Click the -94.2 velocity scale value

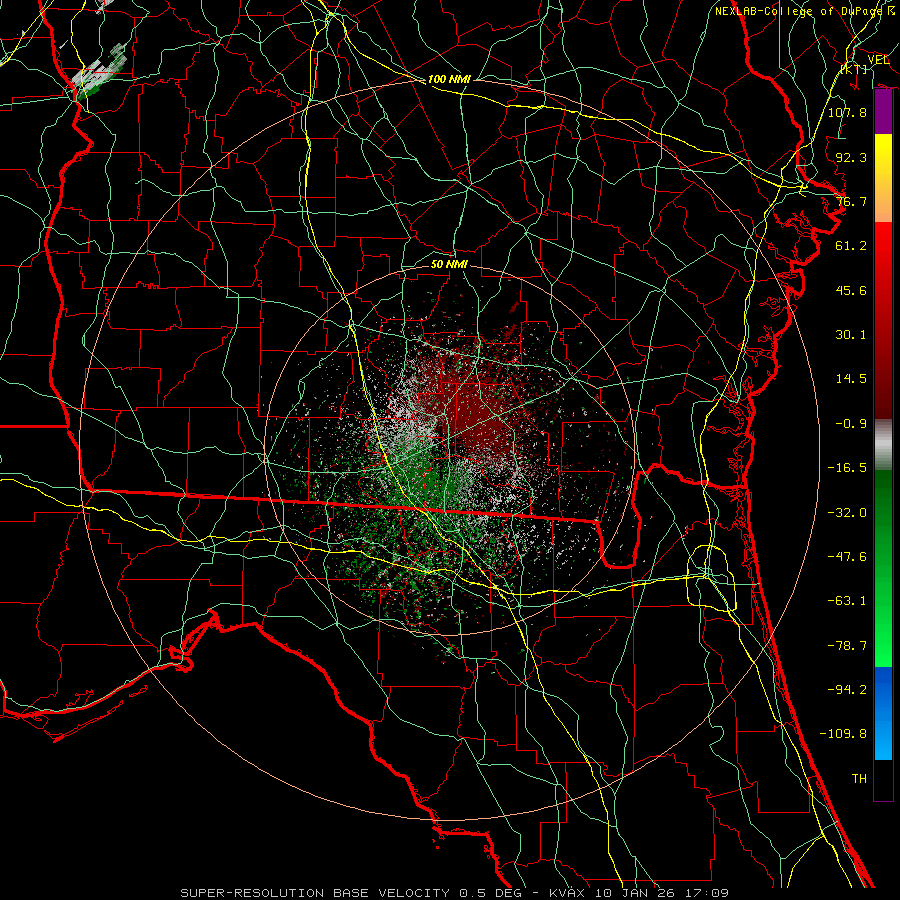847,690
